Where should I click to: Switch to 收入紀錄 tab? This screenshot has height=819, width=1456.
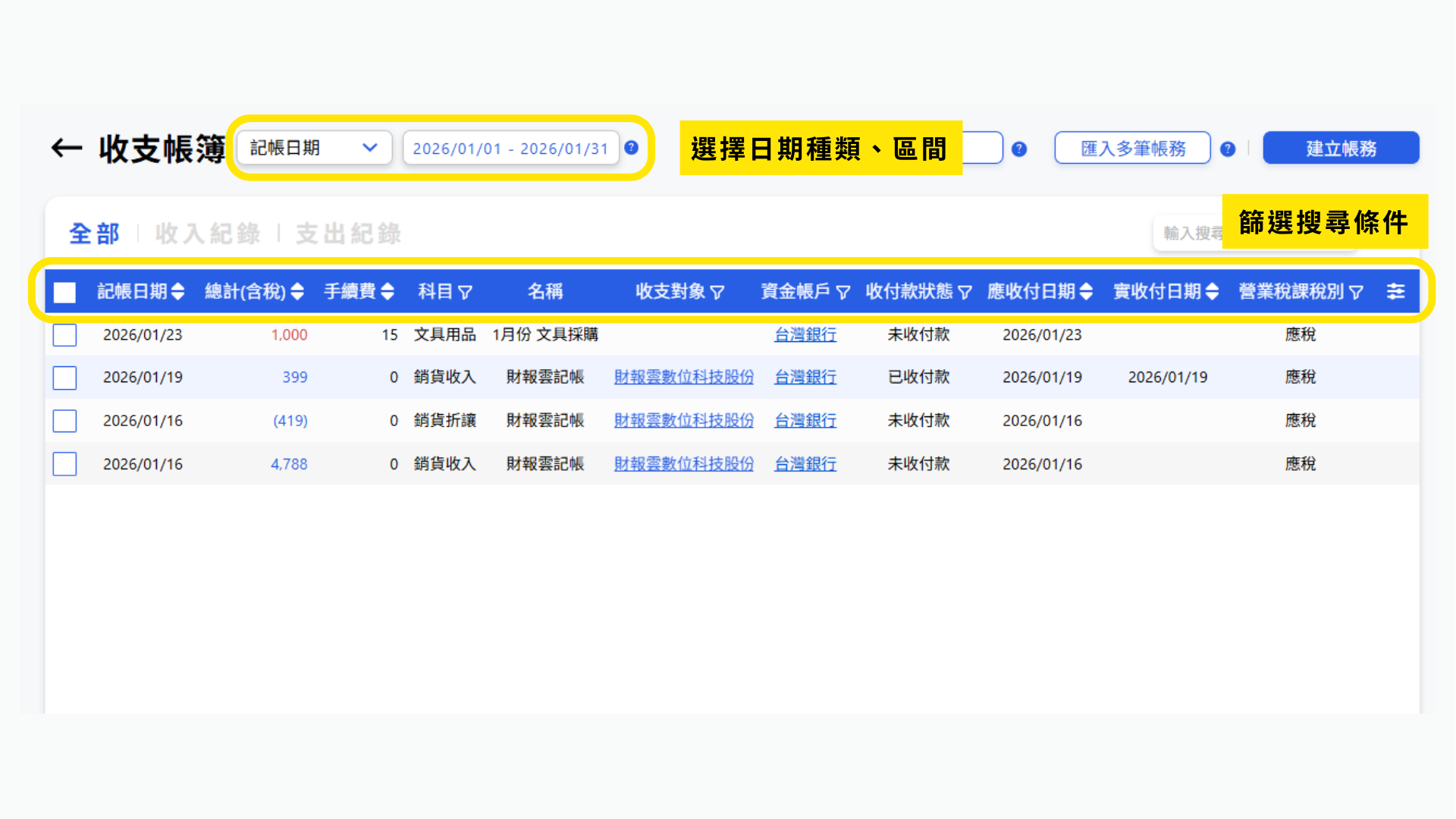pos(208,234)
